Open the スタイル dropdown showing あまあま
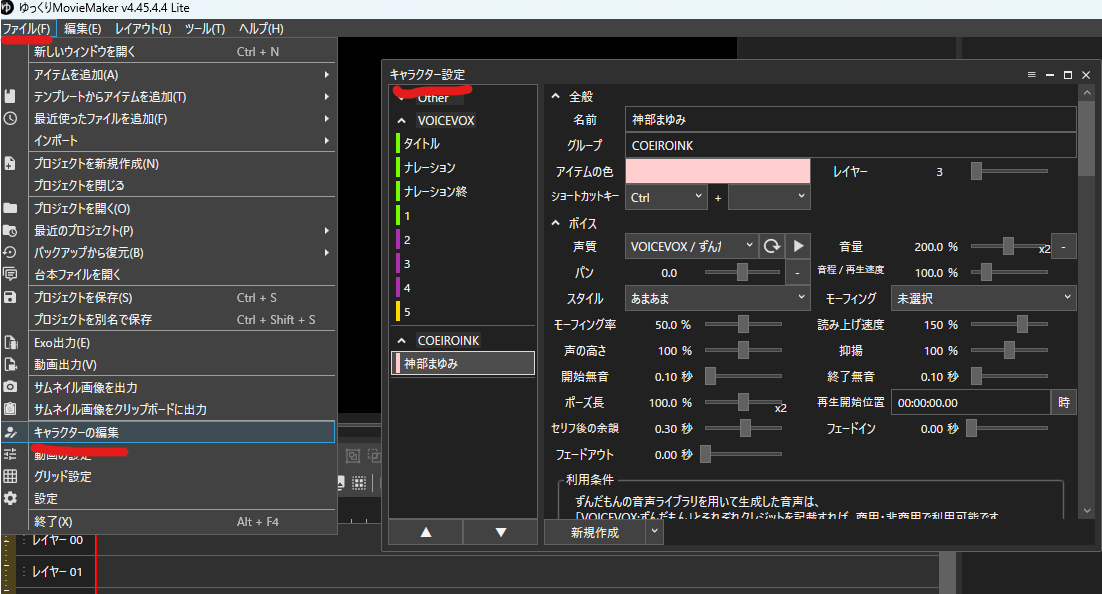 click(717, 298)
